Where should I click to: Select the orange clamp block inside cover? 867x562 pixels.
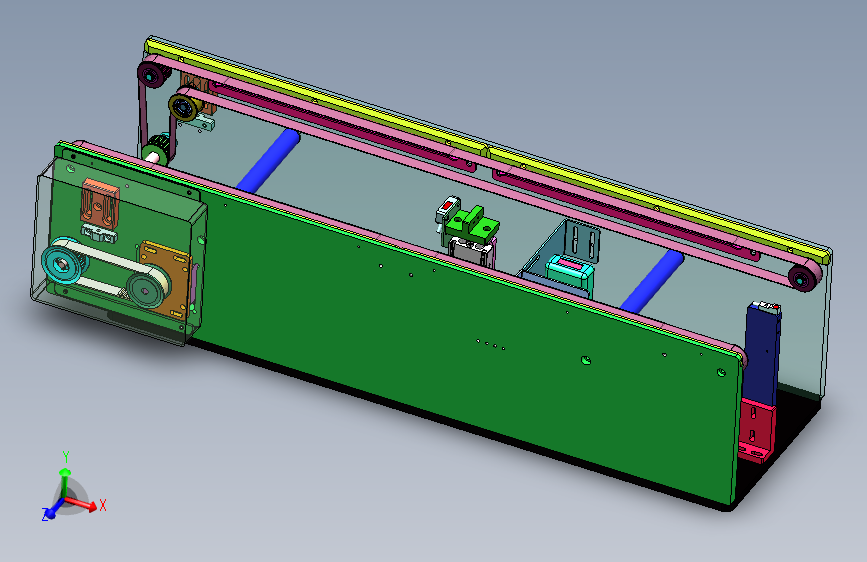100,203
